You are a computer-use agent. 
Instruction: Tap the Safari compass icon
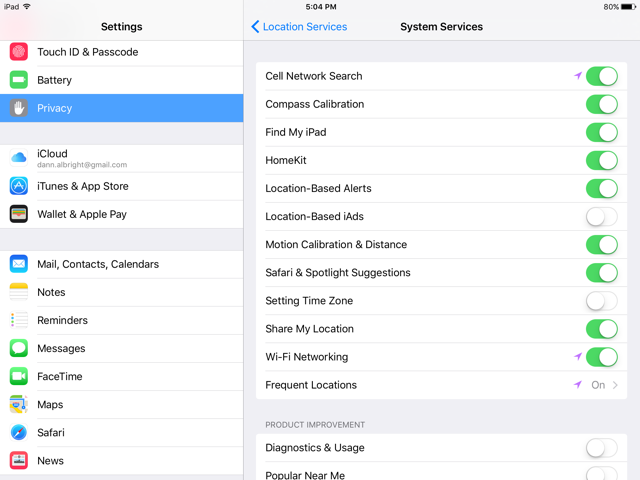19,432
